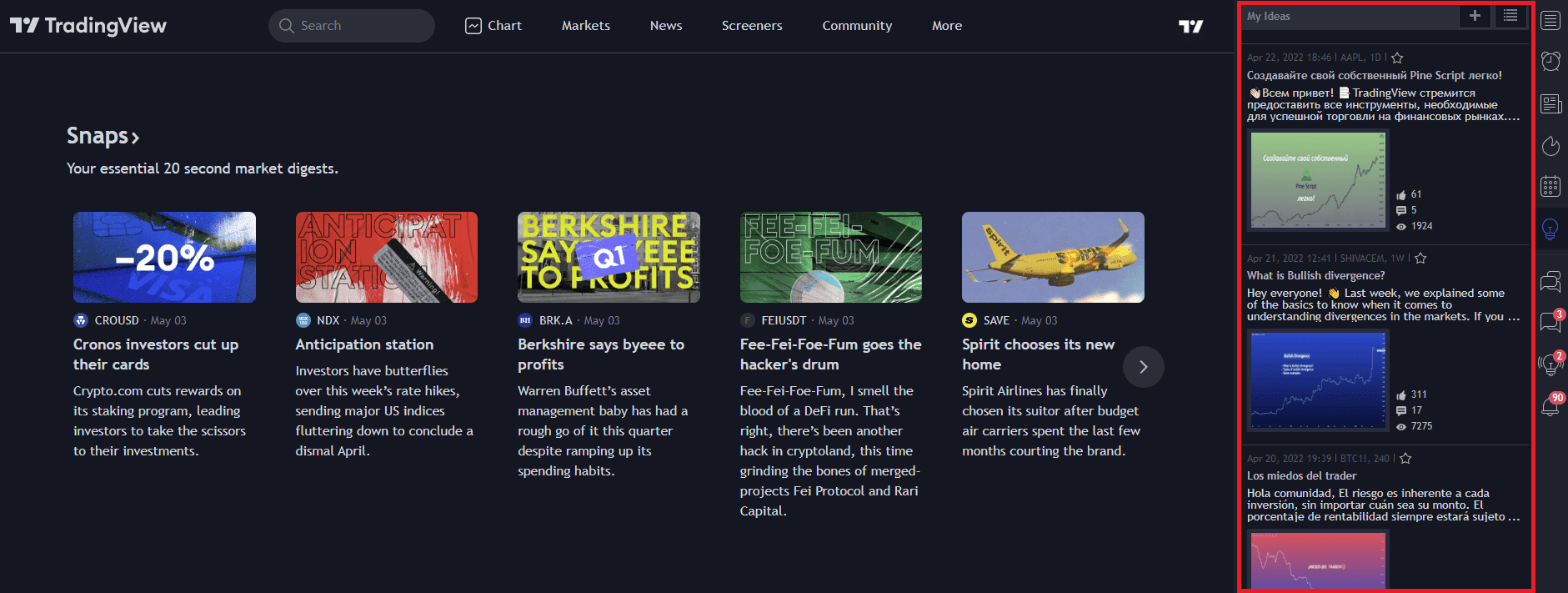Toggle list view icon in My Ideas

[1510, 16]
